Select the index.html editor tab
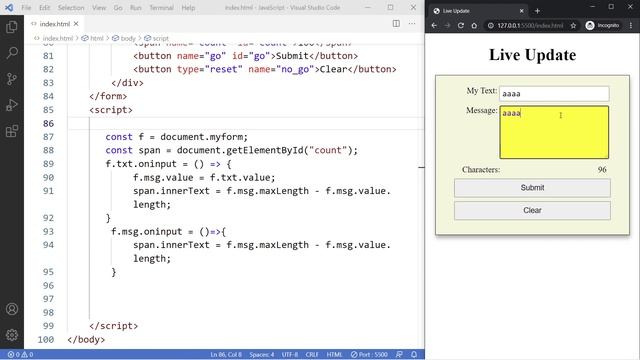This screenshot has width=640, height=360. coord(54,24)
